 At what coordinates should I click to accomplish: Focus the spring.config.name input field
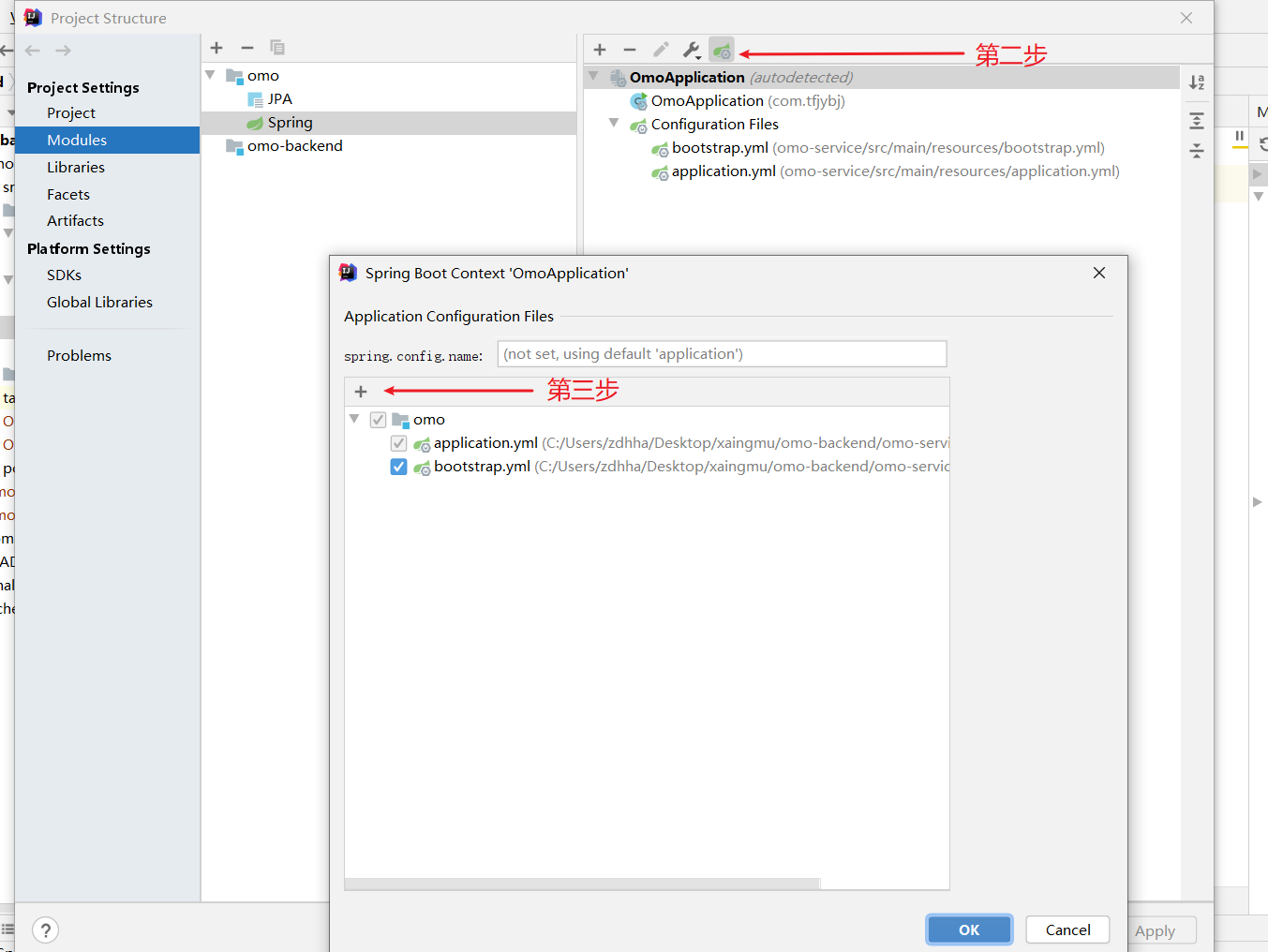(x=722, y=354)
